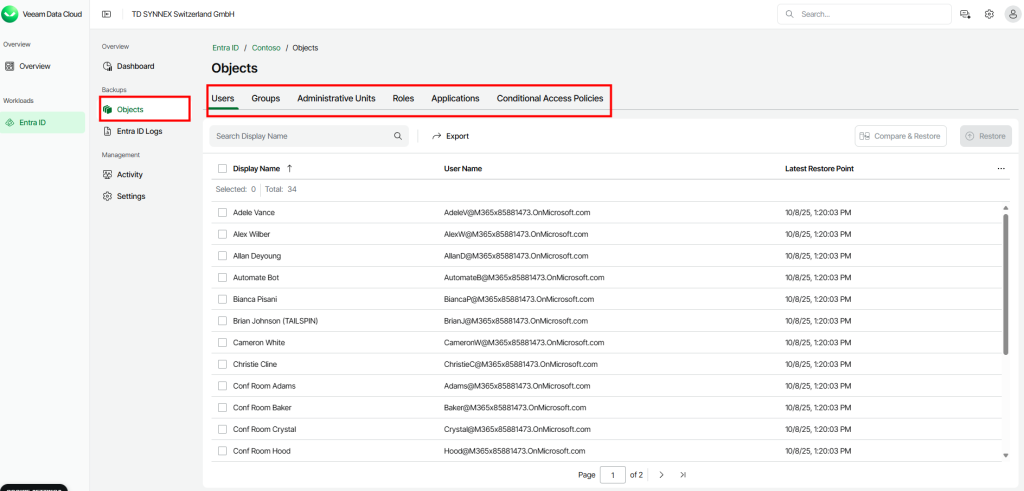
Task: Tick the select-all checkbox in the header row
Action: point(222,169)
